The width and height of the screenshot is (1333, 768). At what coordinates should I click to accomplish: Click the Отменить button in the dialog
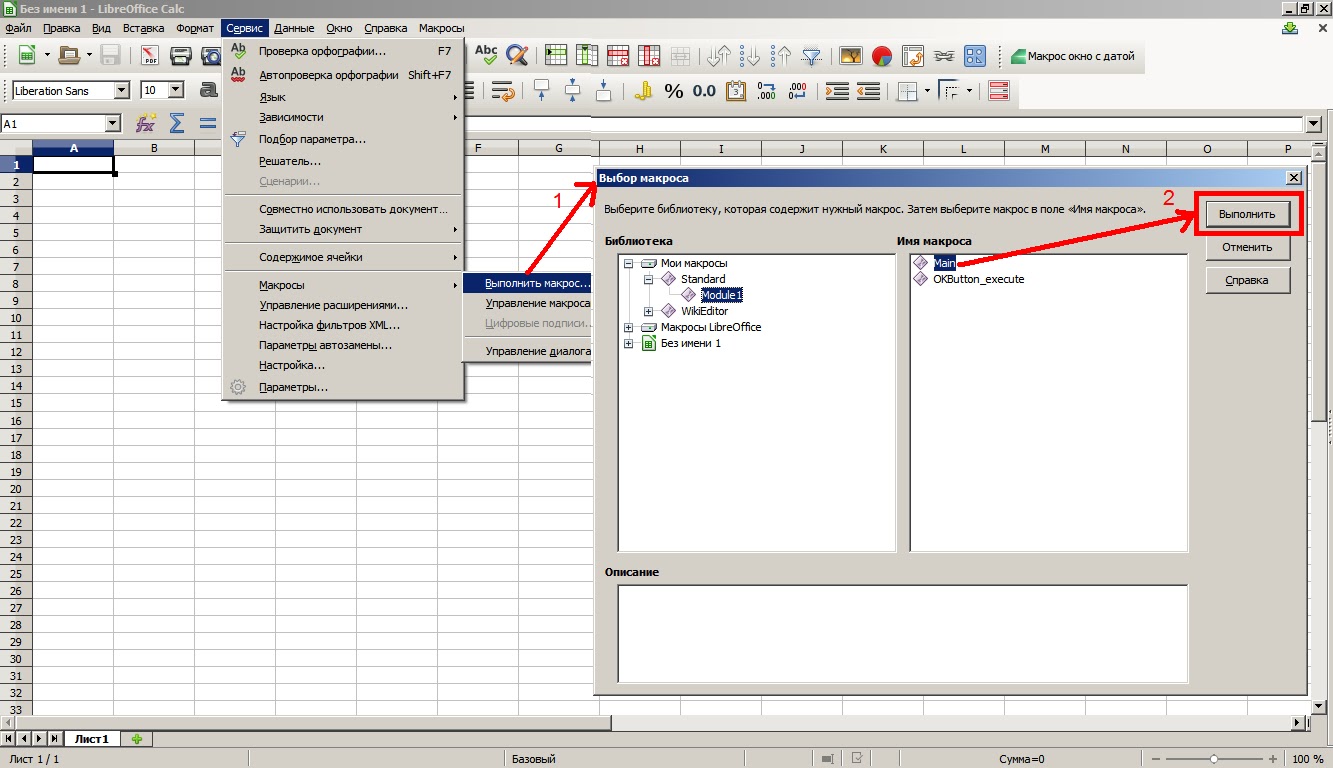1248,246
